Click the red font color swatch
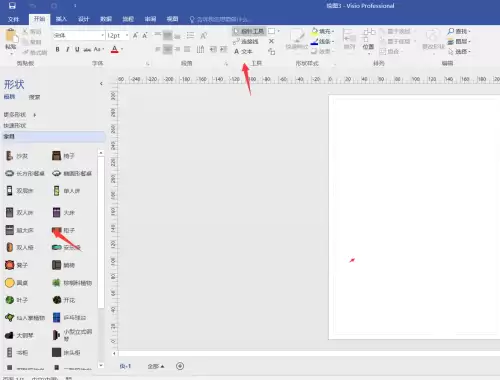The width and height of the screenshot is (500, 380). (x=114, y=50)
